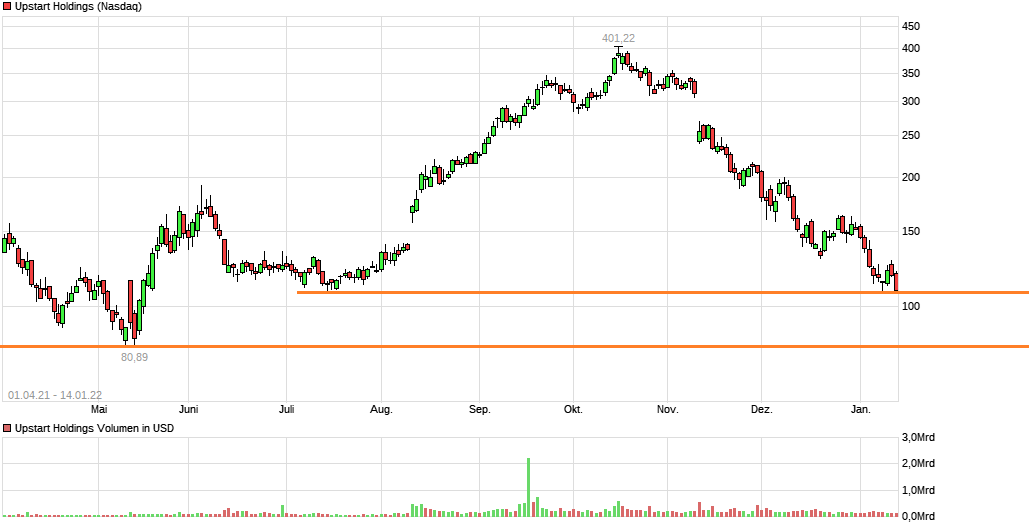Click the 'Nov.' month label
Image resolution: width=1029 pixels, height=526 pixels.
pos(667,410)
